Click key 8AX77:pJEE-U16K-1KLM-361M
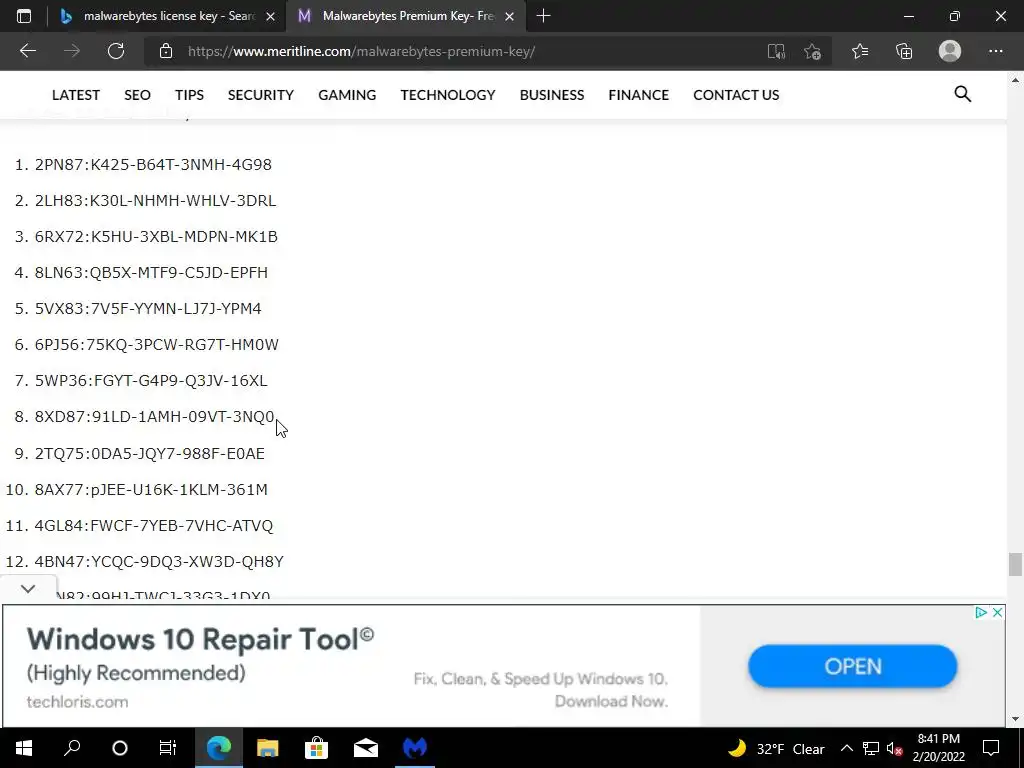This screenshot has height=768, width=1024. pyautogui.click(x=151, y=489)
